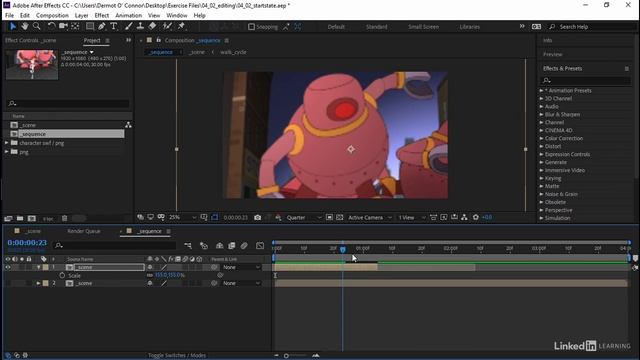Screen dimensions: 640x360
Task: Click the Composition Mini-Flowchart timeline icon
Action: click(x=188, y=246)
